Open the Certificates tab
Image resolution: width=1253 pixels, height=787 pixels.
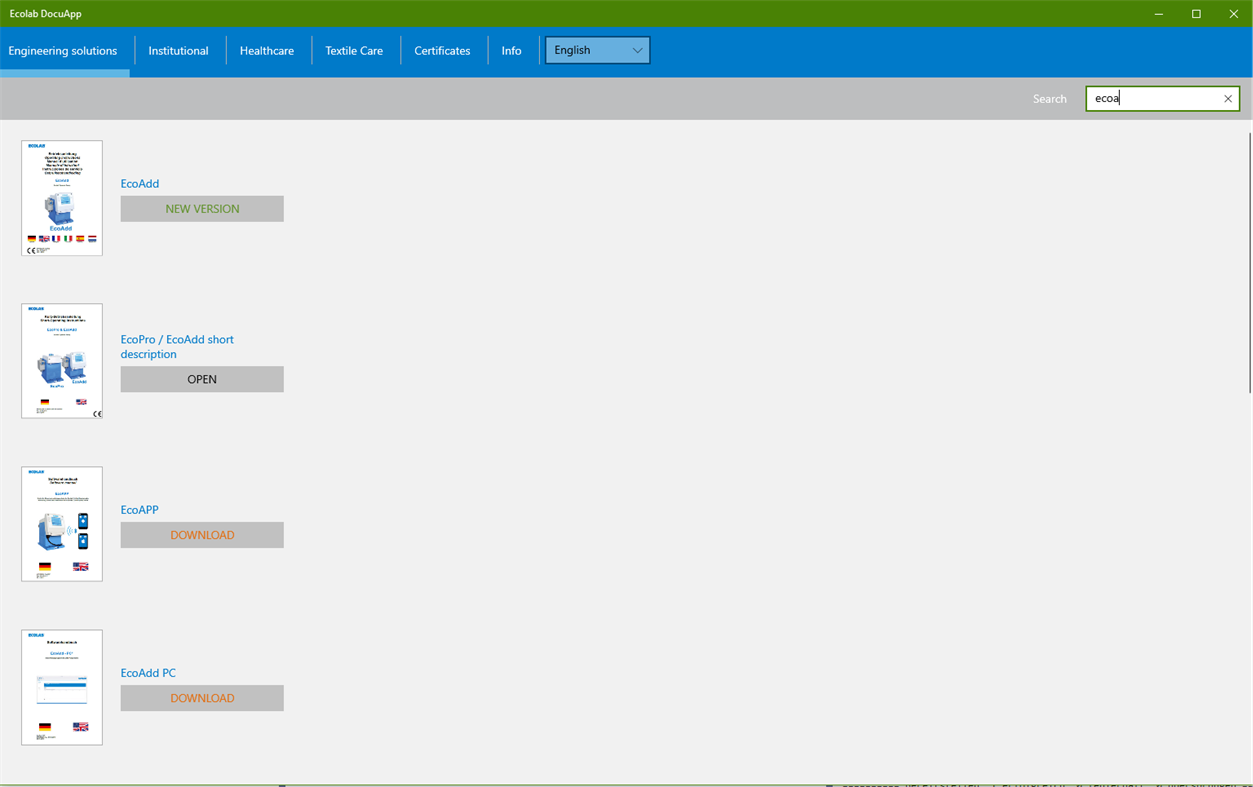point(443,50)
